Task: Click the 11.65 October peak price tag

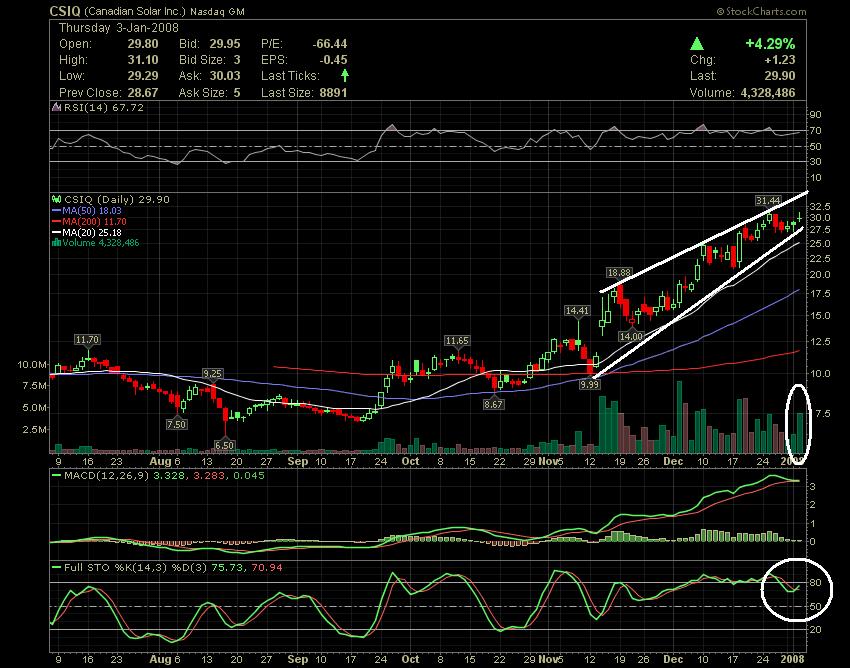Action: [x=457, y=341]
